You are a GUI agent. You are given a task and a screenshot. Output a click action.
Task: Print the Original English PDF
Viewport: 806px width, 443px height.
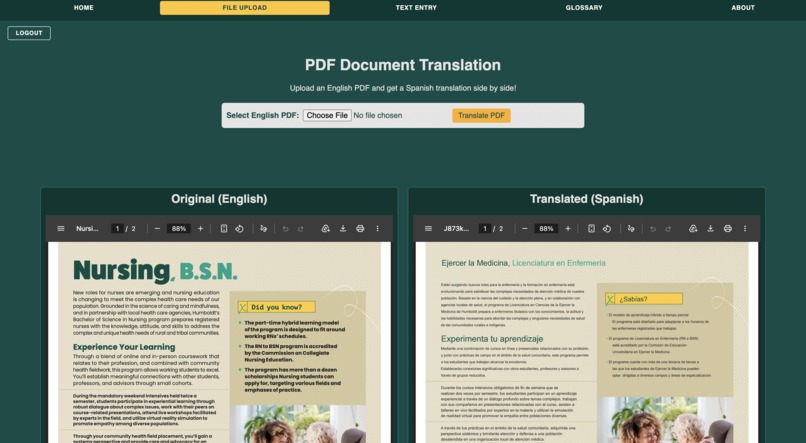360,229
